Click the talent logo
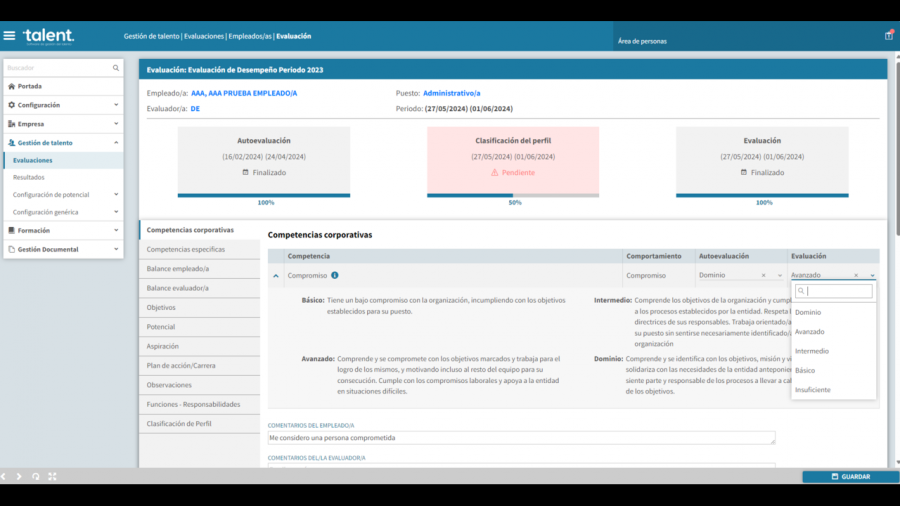This screenshot has width=900, height=506. 48,36
